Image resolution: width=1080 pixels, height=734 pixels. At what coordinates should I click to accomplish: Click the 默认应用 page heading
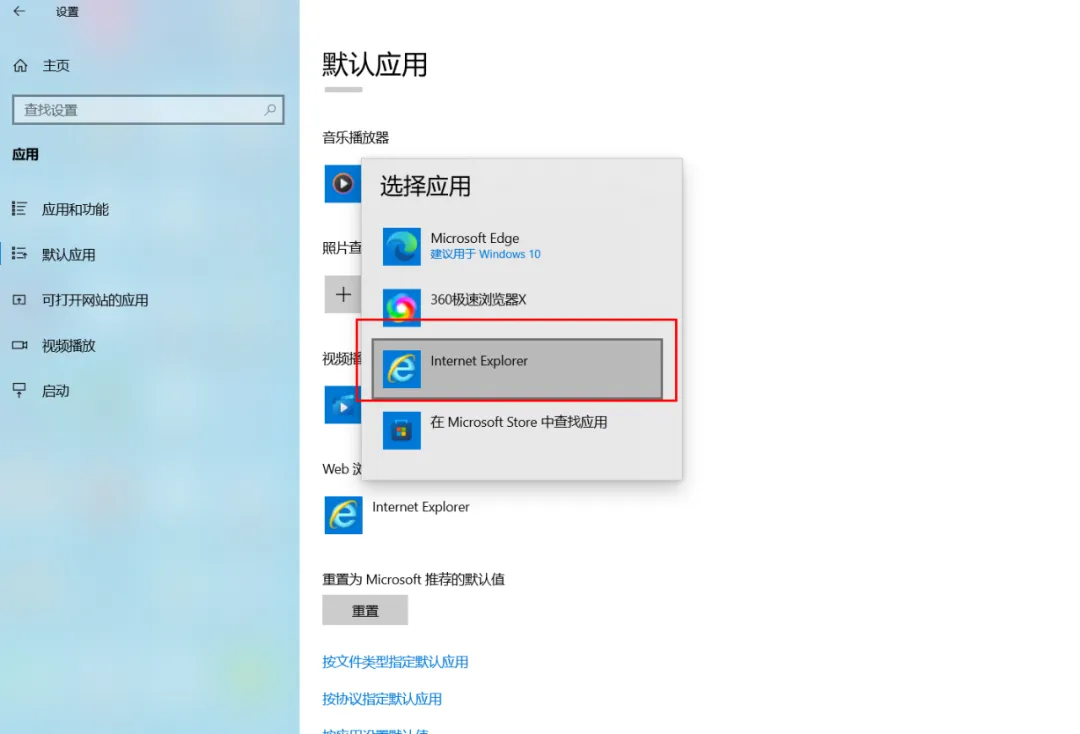point(375,65)
